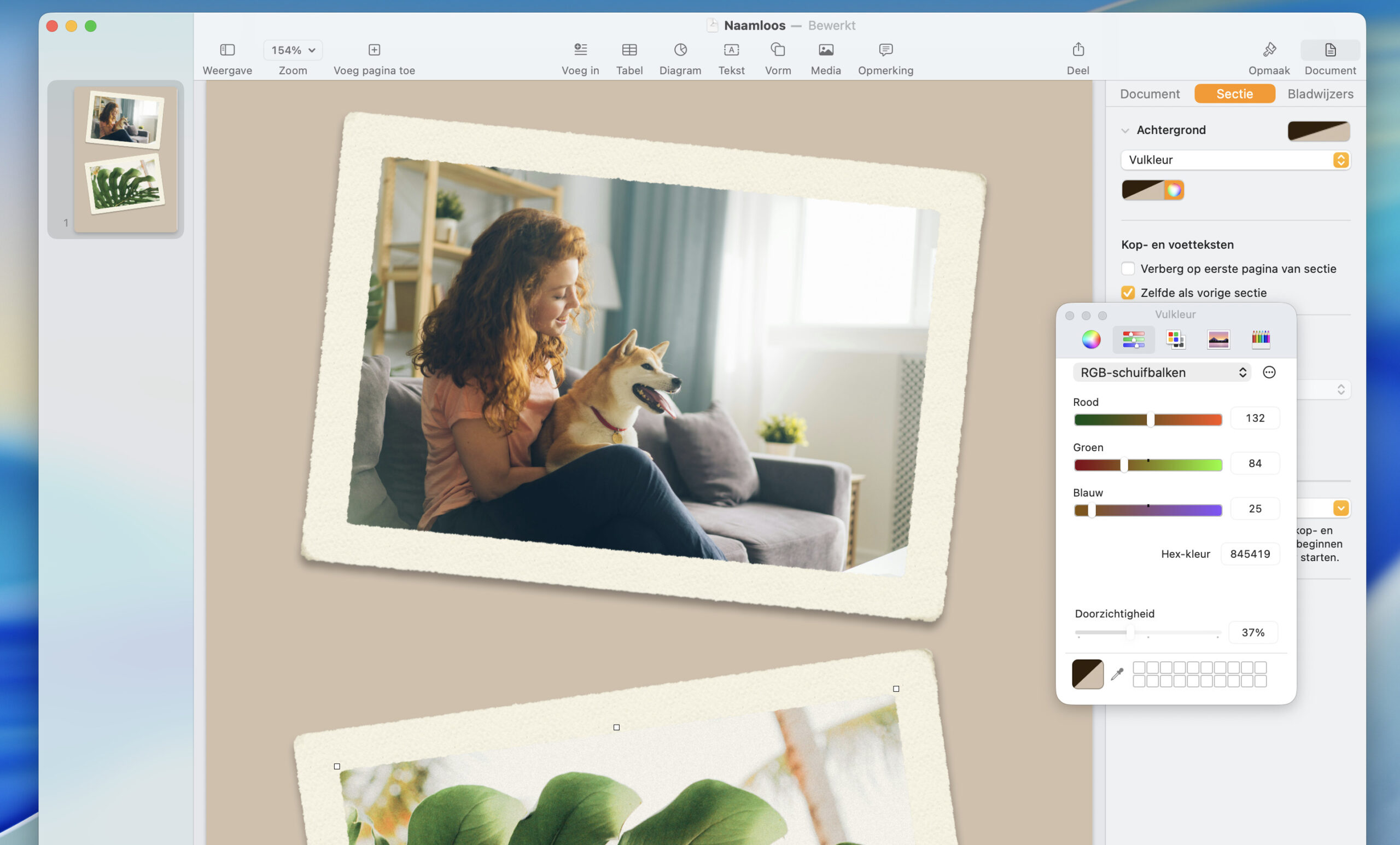
Task: Insert a shape with Vorm
Action: pos(777,50)
